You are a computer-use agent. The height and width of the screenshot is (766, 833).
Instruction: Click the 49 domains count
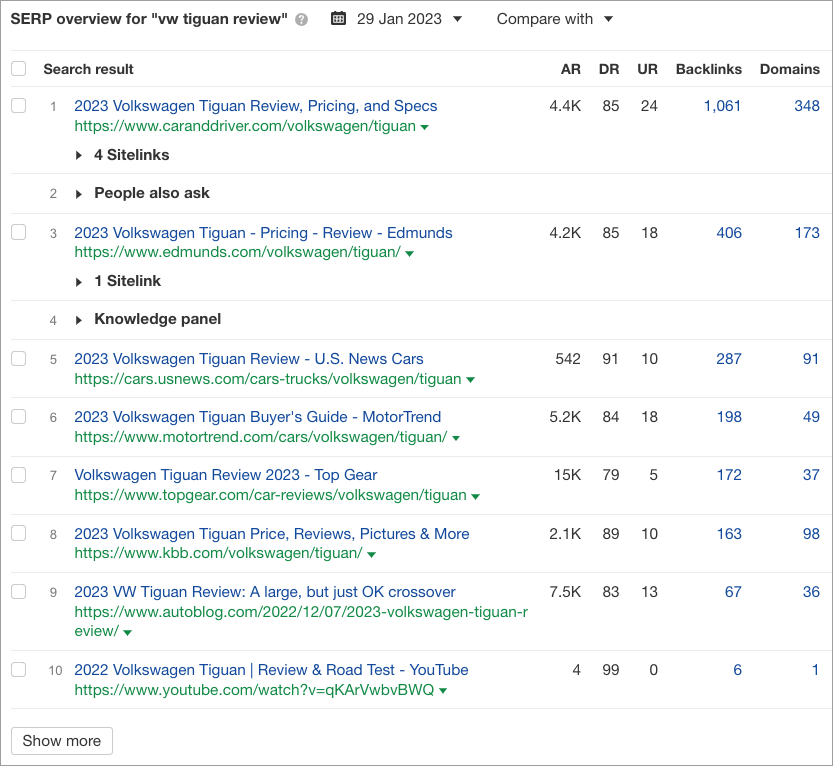[x=811, y=417]
